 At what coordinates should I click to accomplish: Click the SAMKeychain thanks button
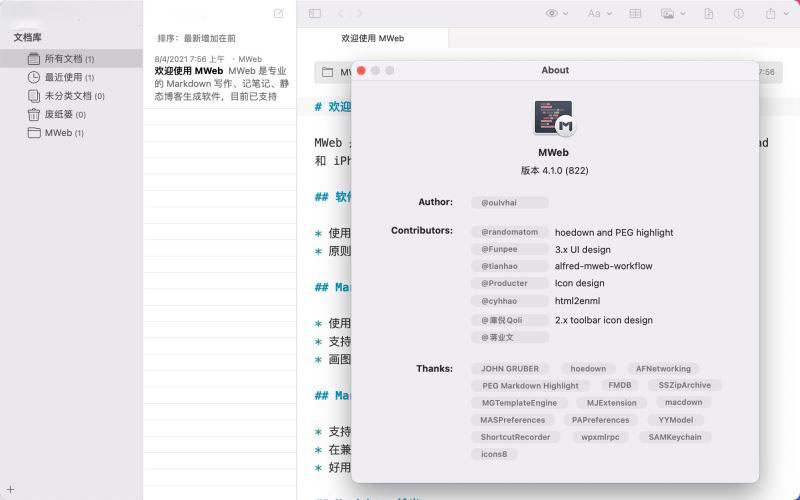(x=675, y=437)
